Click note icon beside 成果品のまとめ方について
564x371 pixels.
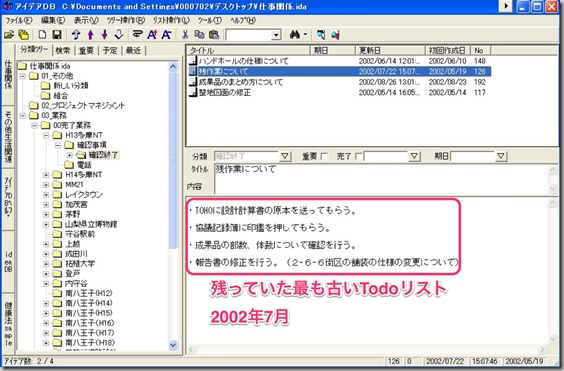[x=193, y=82]
